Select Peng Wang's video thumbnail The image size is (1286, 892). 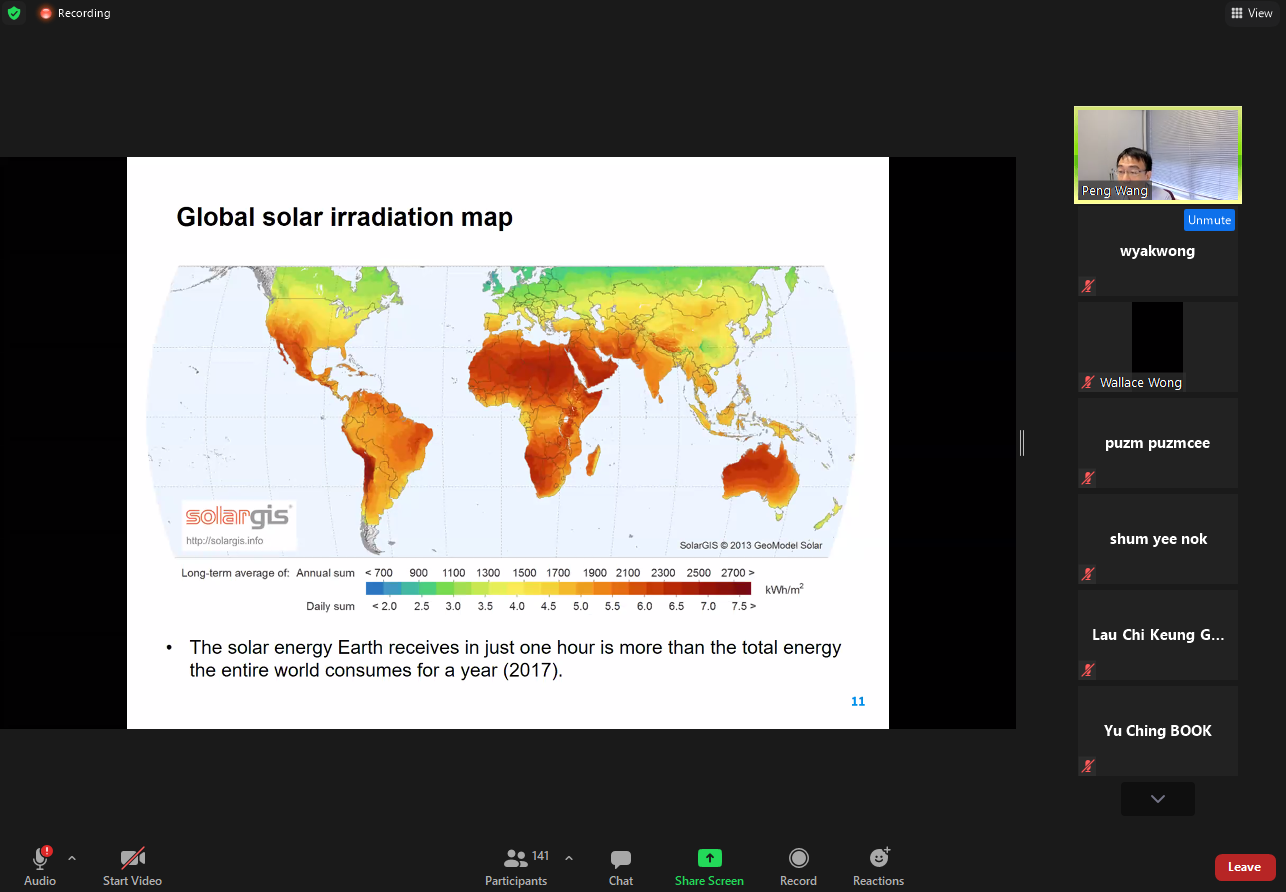pos(1158,155)
